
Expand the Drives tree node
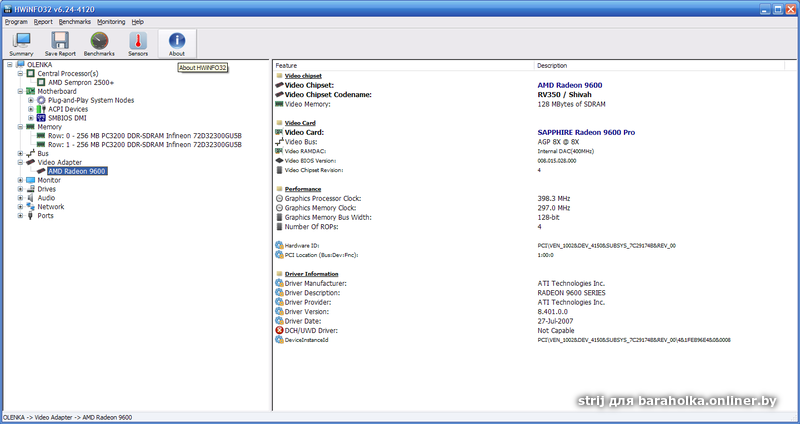(x=20, y=189)
